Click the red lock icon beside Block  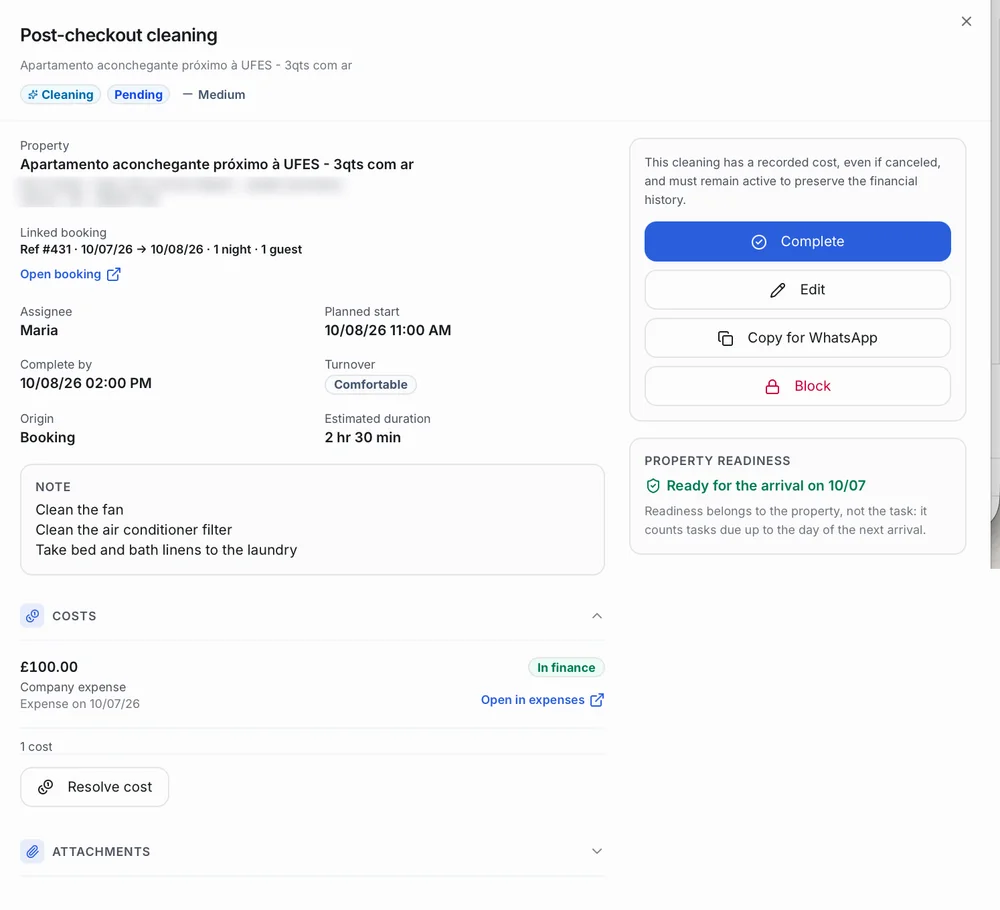click(772, 386)
